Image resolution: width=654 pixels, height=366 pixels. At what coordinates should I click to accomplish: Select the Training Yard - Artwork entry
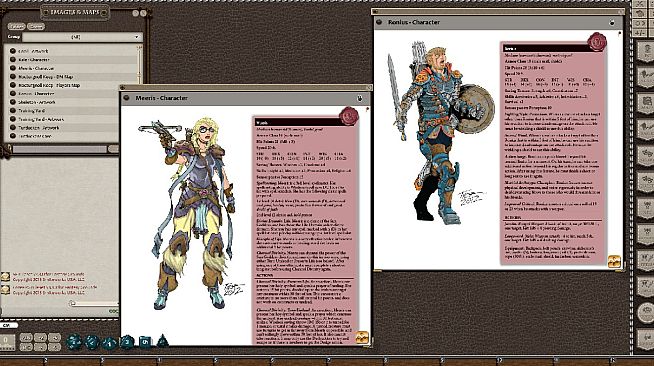point(41,119)
